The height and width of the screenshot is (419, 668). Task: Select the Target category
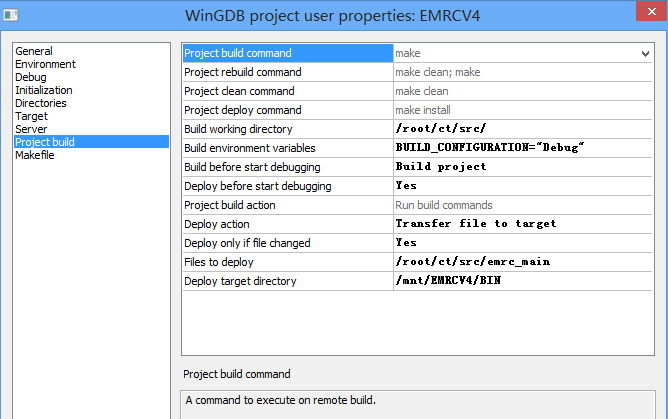[32, 116]
